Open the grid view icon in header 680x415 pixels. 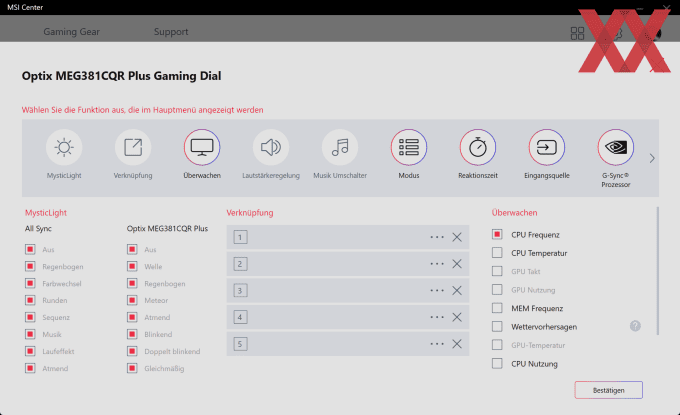click(x=577, y=33)
